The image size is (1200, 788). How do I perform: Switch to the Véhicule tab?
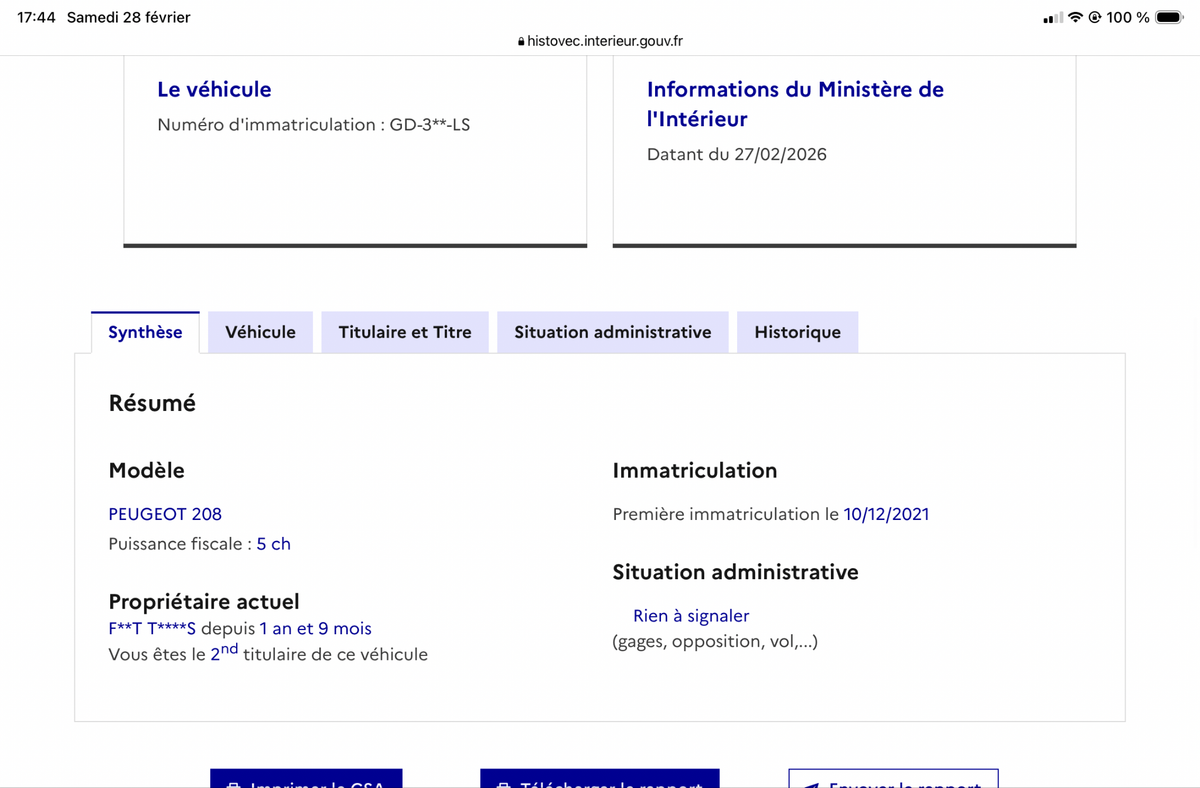point(260,332)
